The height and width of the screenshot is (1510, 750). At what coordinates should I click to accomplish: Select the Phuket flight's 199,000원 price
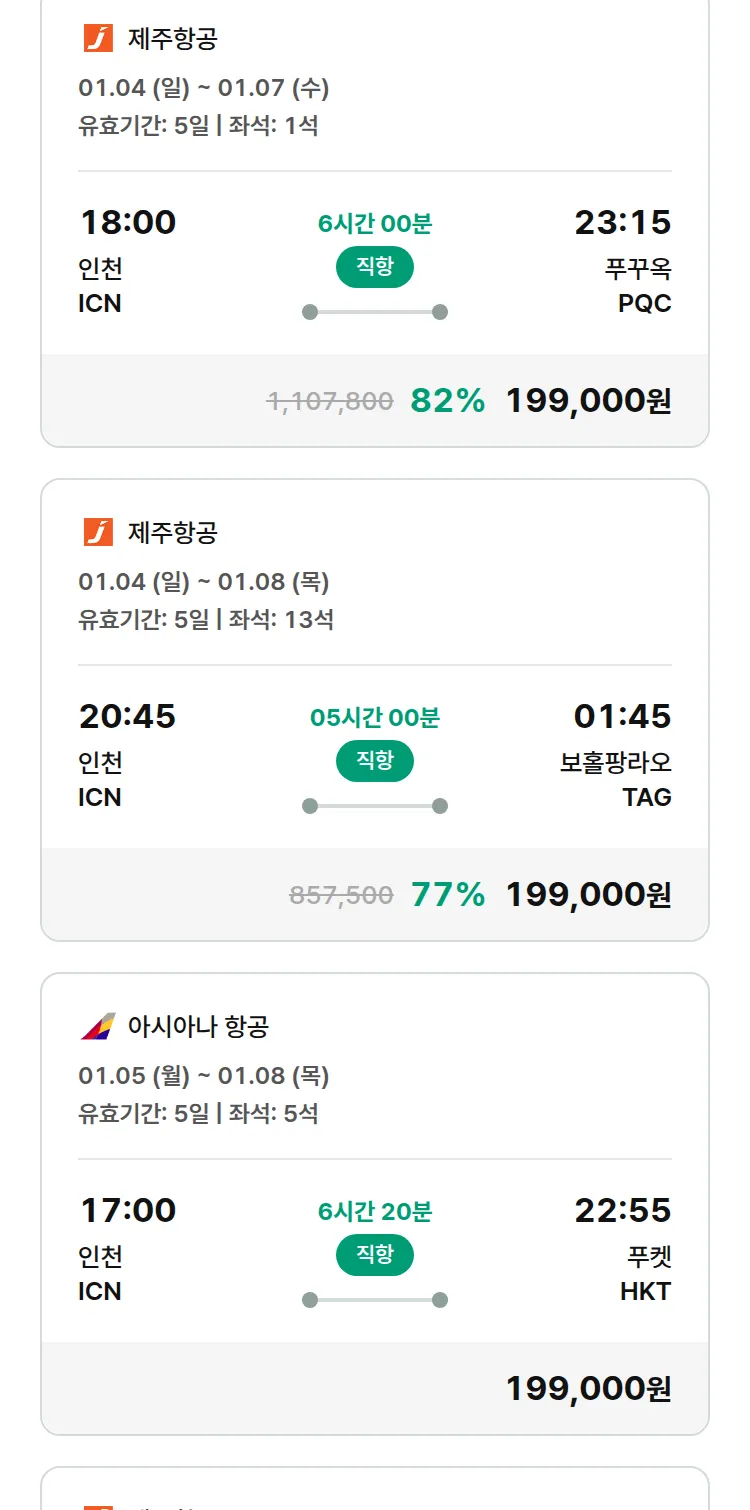coord(588,1389)
